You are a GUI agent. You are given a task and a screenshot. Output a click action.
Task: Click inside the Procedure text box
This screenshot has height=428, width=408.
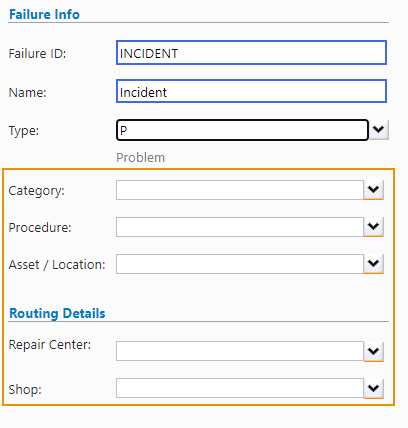click(240, 227)
